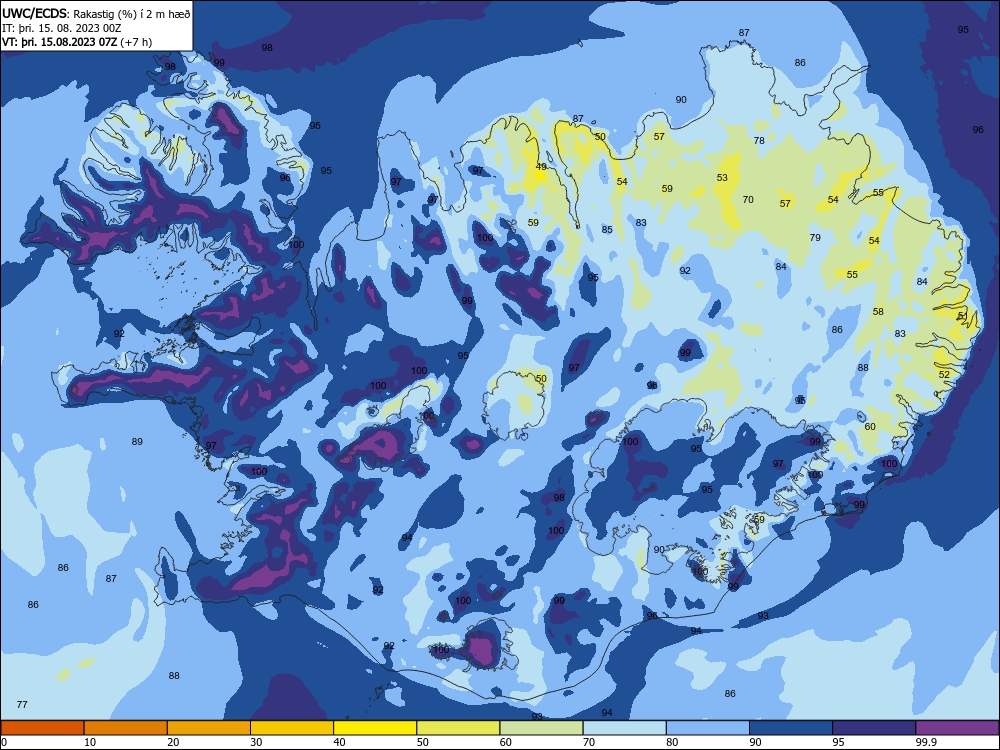This screenshot has height=750, width=1000.
Task: Select the 20–30 amber legend swatch
Action: pyautogui.click(x=209, y=728)
